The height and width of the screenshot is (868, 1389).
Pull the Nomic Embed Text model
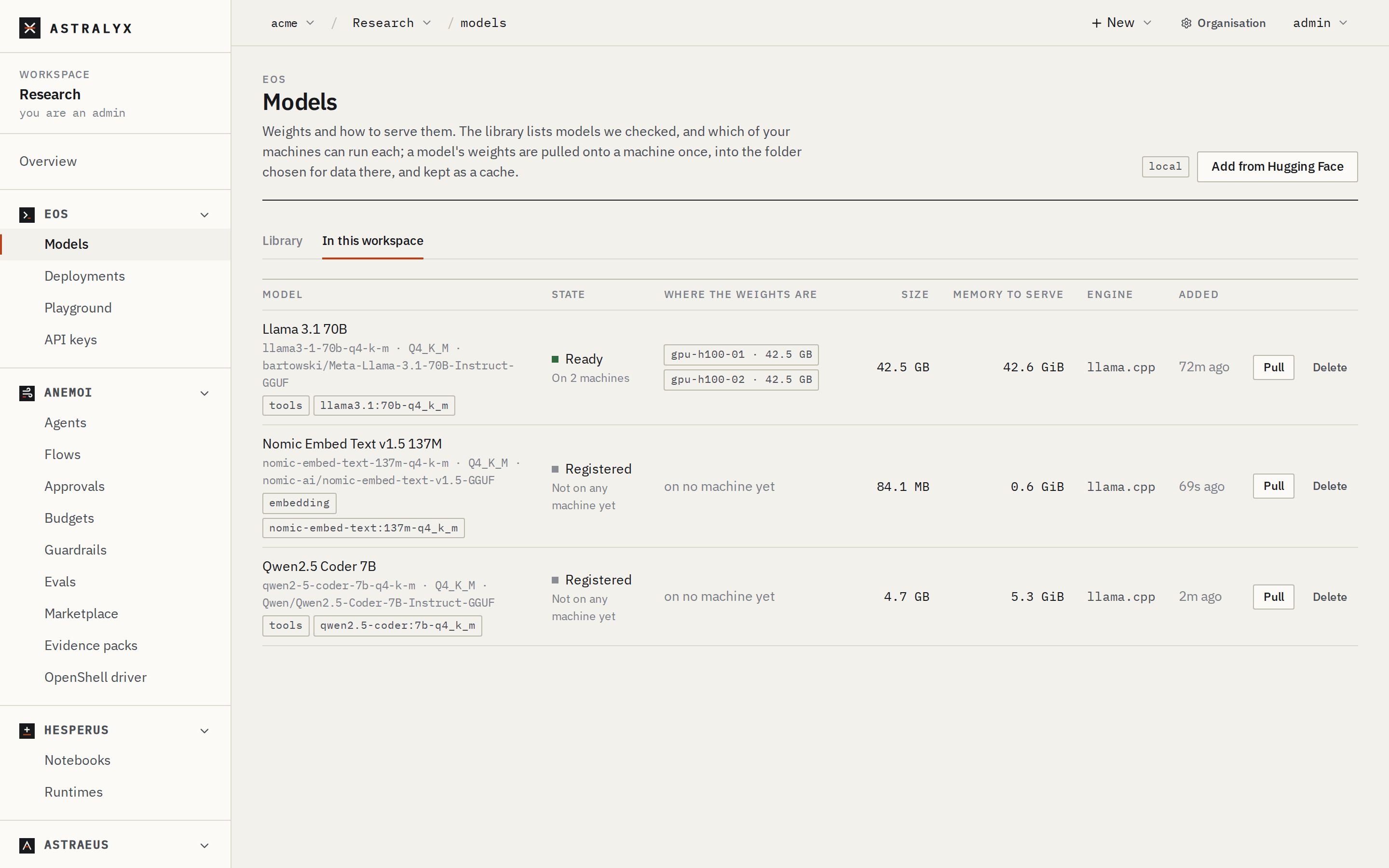pyautogui.click(x=1273, y=486)
